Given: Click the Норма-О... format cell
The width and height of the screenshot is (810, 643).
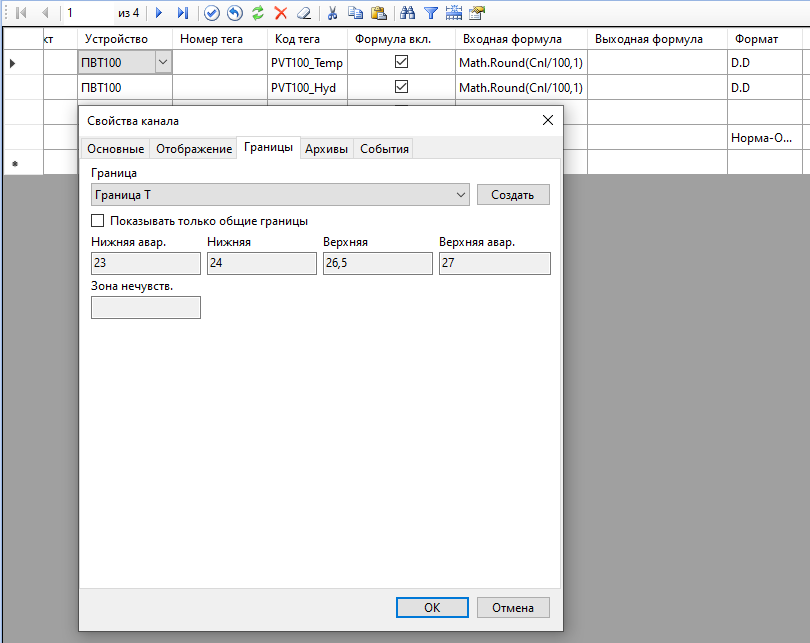Looking at the screenshot, I should (x=765, y=137).
